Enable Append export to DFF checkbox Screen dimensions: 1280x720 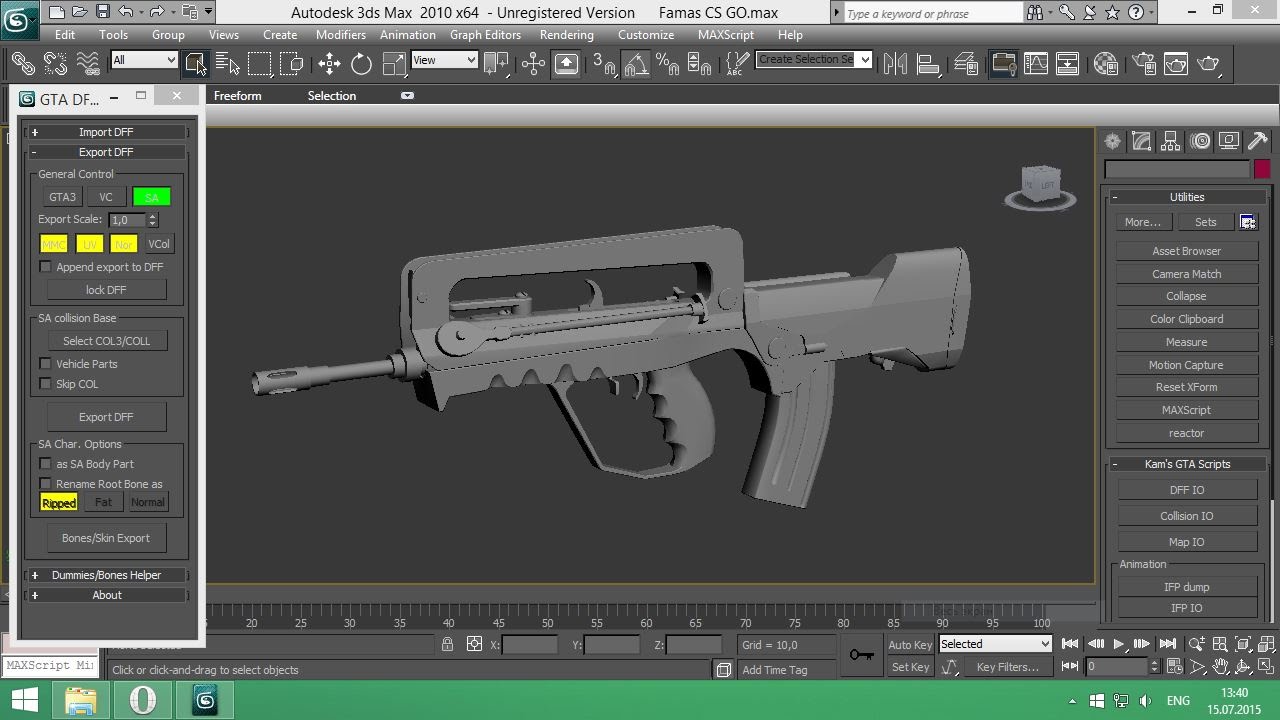tap(46, 267)
